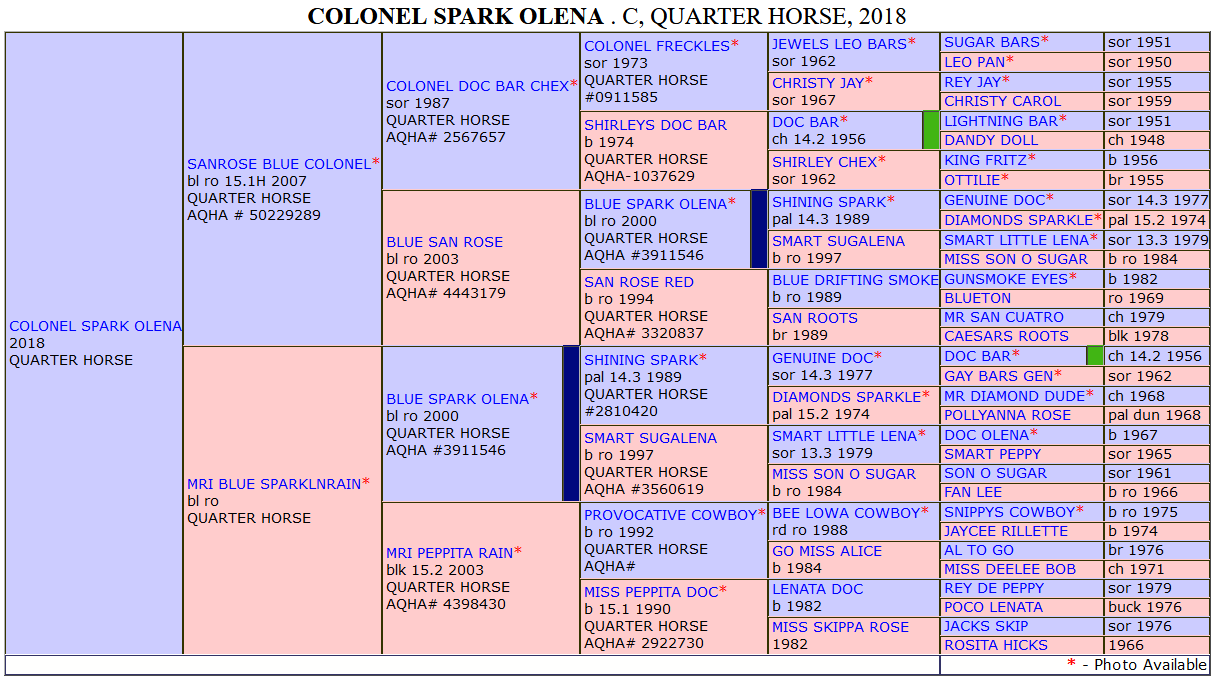
Task: Click the SUGAR BARS link
Action: pos(992,42)
